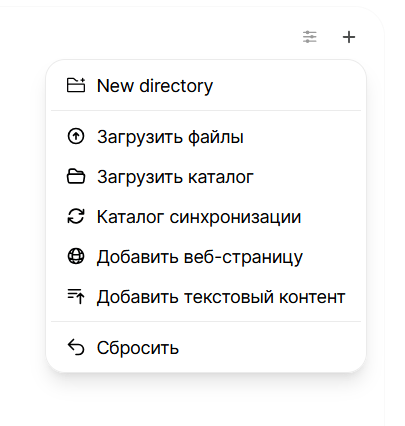Click the circular sync arrows icon
This screenshot has height=426, width=405.
coord(76,216)
